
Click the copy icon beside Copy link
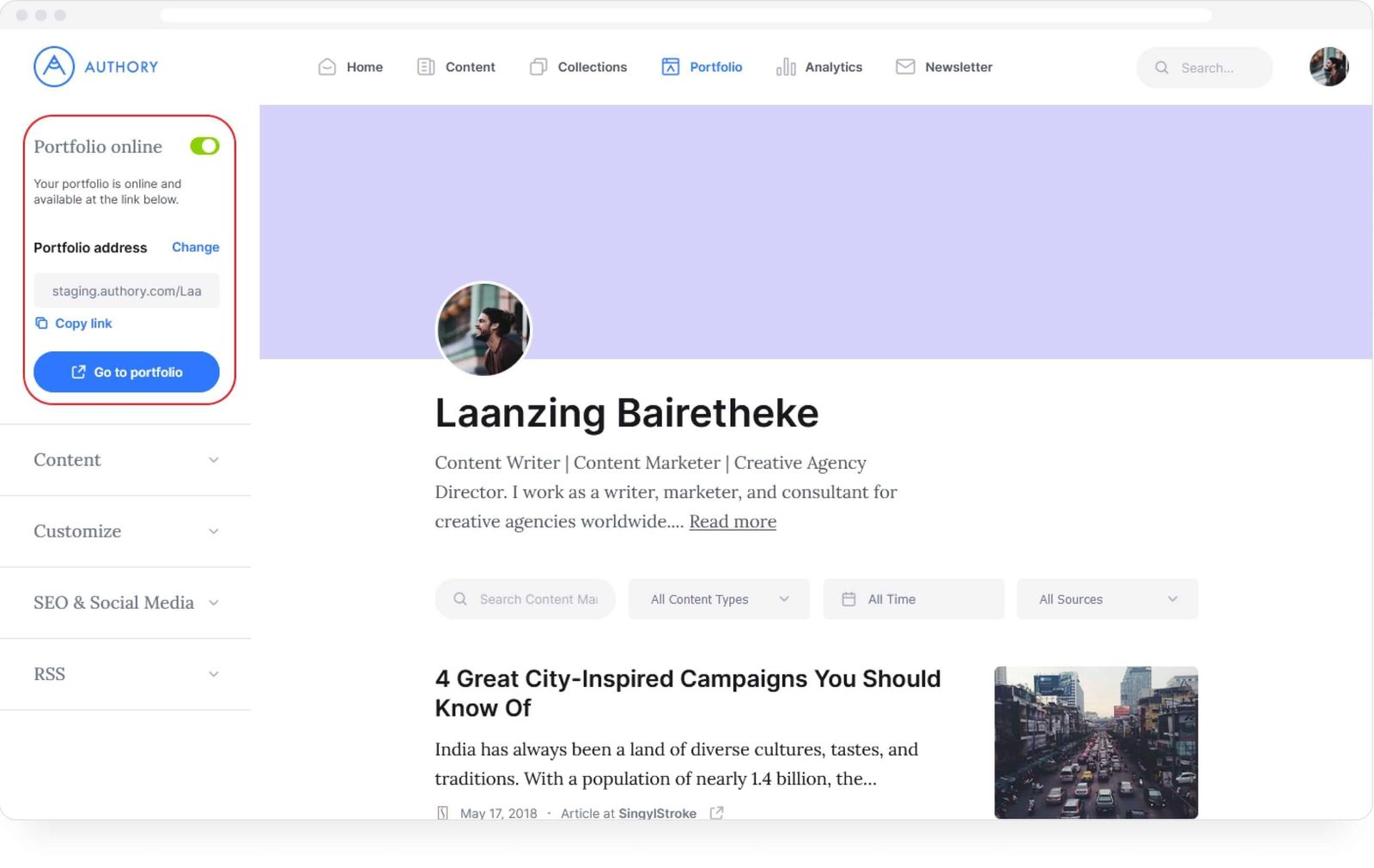pyautogui.click(x=41, y=323)
